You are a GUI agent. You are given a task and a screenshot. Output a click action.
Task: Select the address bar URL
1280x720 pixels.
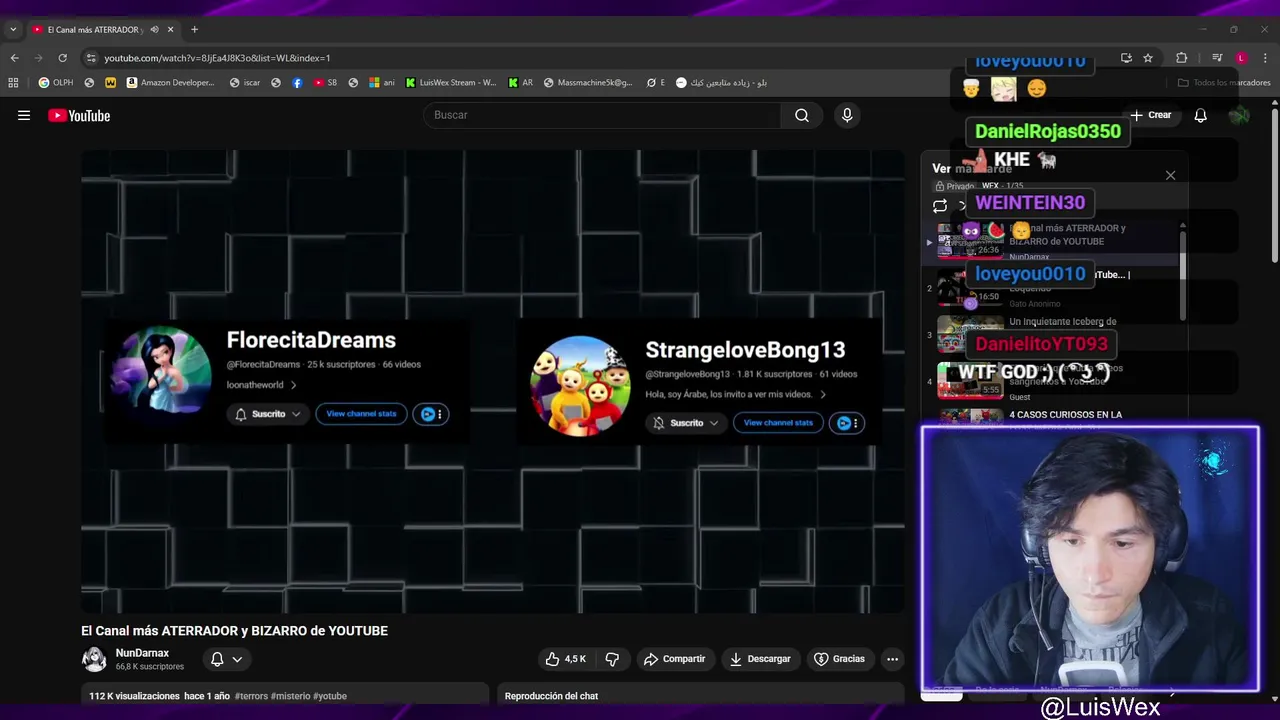pyautogui.click(x=217, y=58)
